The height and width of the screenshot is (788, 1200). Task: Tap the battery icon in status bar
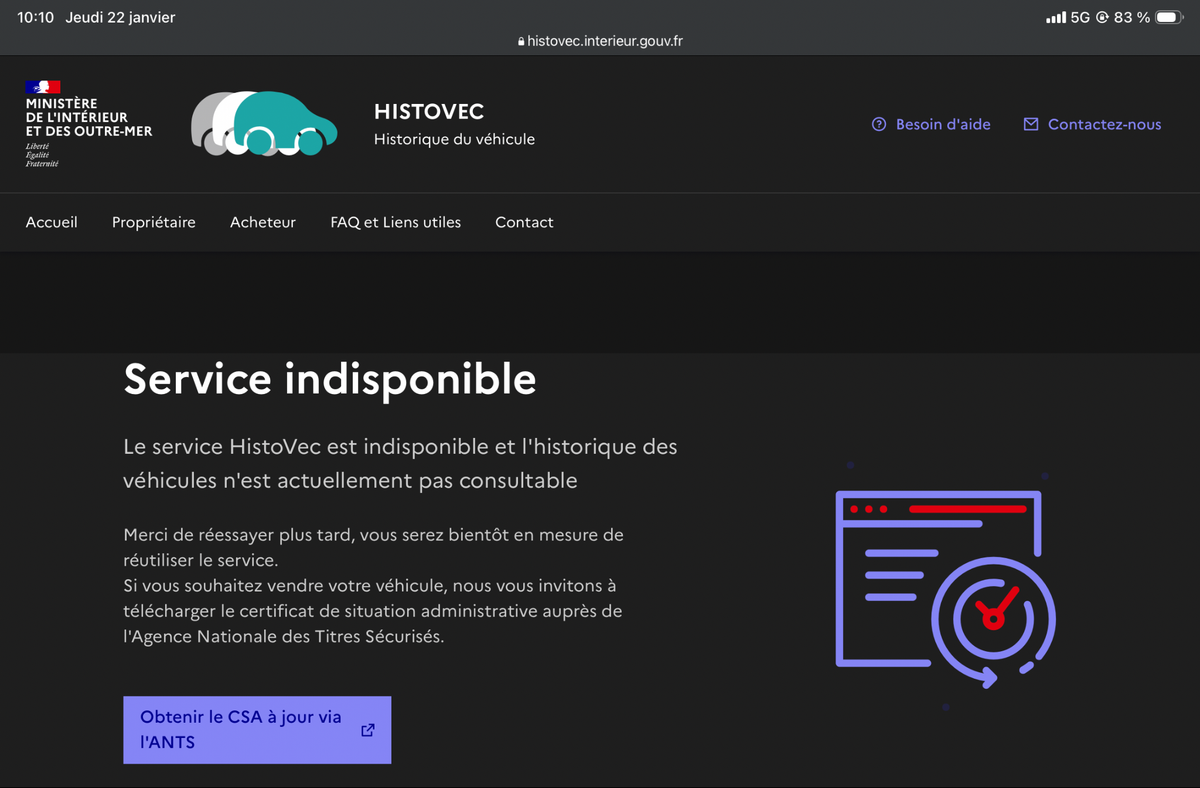(x=1168, y=18)
